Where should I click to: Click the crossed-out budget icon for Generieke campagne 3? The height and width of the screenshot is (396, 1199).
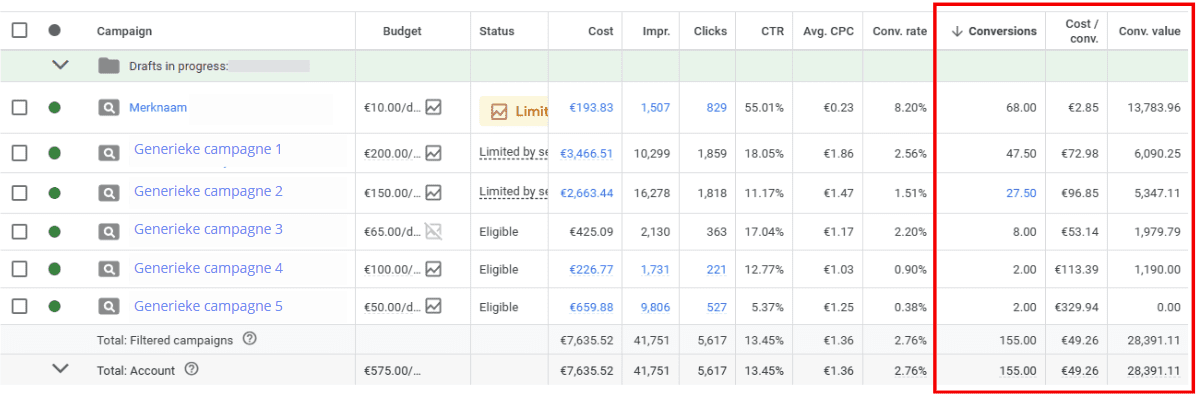click(x=434, y=231)
